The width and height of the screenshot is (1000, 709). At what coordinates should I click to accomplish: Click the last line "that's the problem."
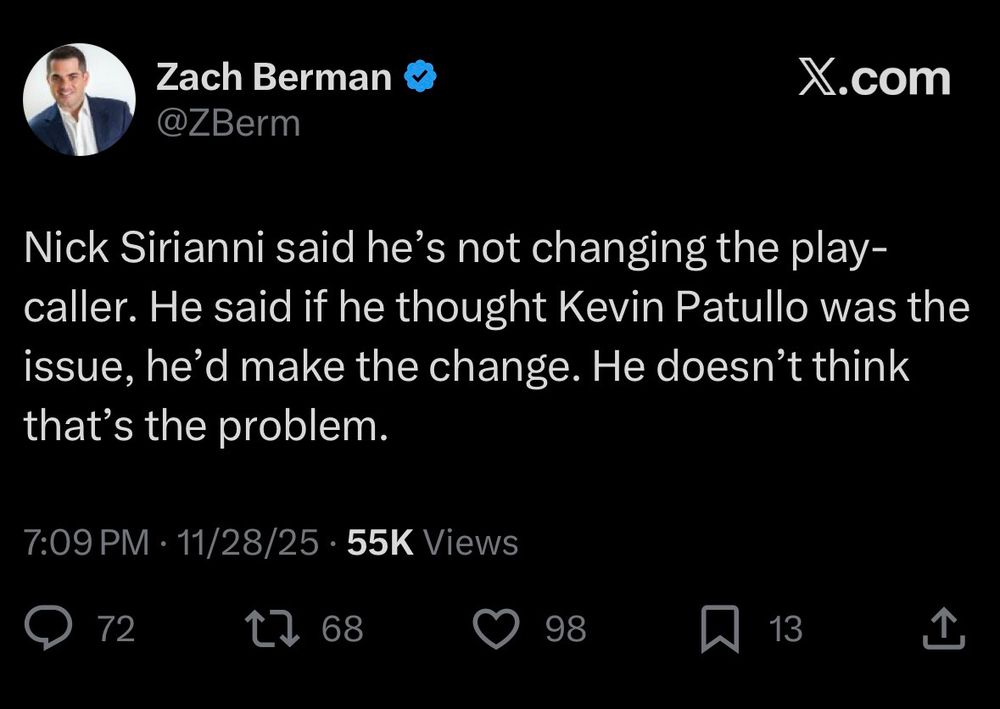[x=204, y=427]
